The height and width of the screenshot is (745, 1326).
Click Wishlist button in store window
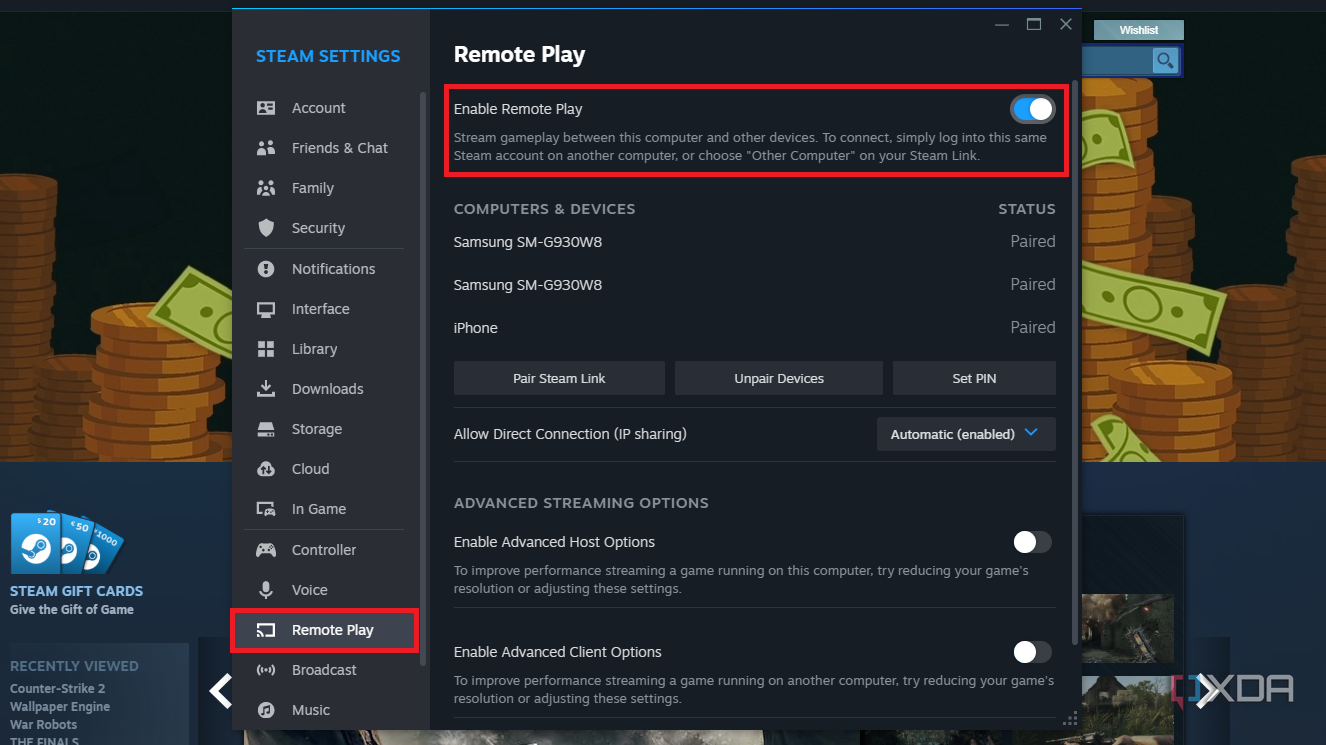point(1139,30)
